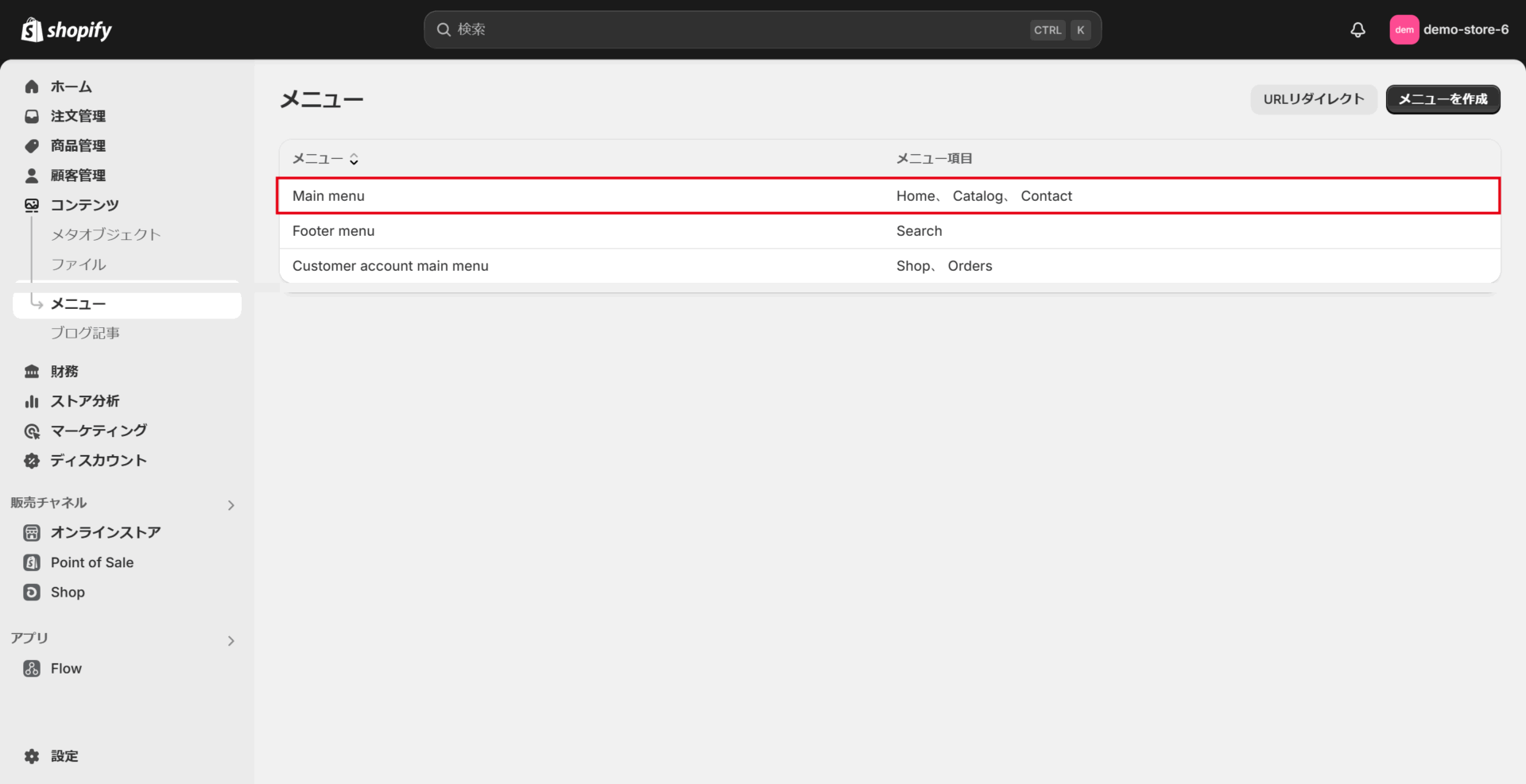1526x784 pixels.
Task: Click the ホーム house icon
Action: pos(32,87)
